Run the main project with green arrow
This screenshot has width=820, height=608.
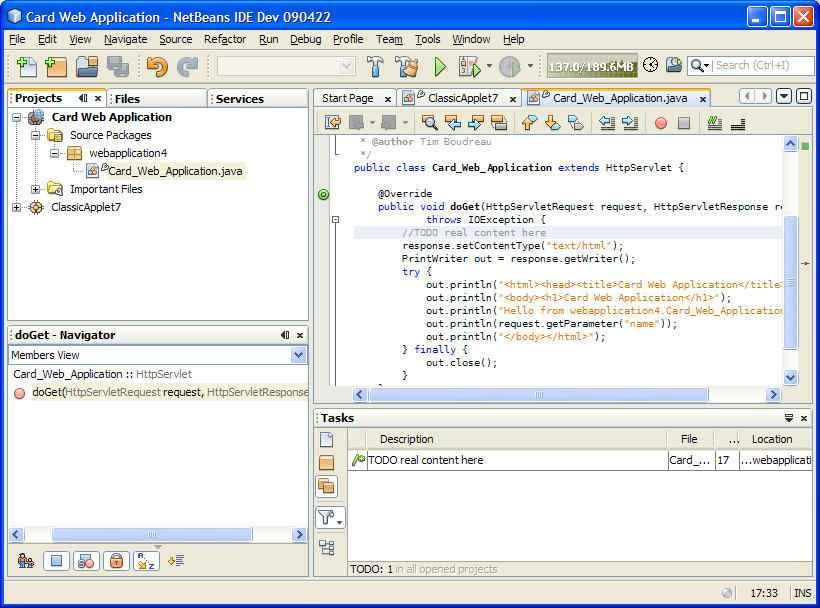pyautogui.click(x=440, y=67)
